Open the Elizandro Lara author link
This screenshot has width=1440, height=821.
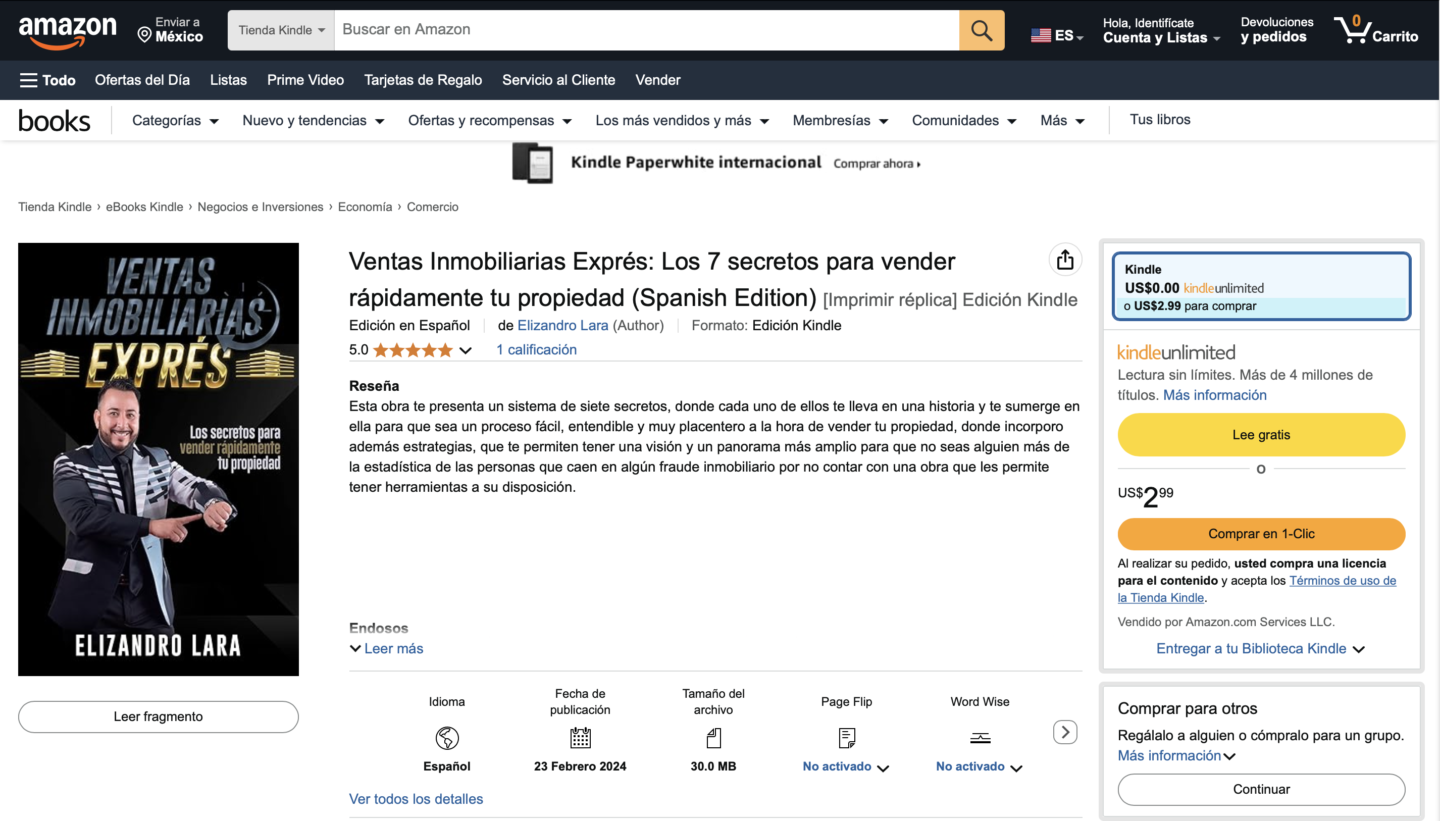point(562,325)
